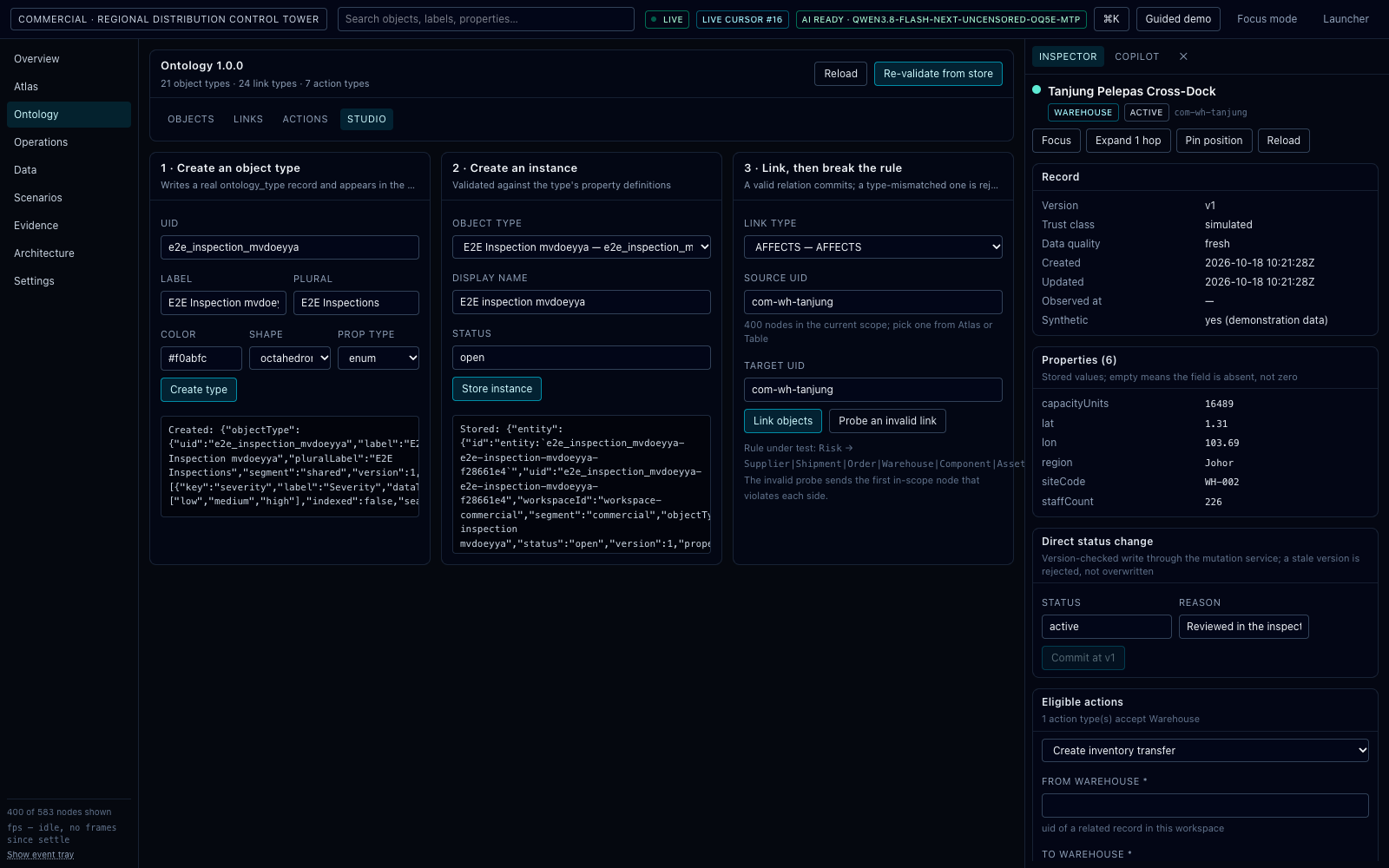Open the Shape dropdown showing octahedron
The image size is (1389, 868).
pyautogui.click(x=290, y=358)
